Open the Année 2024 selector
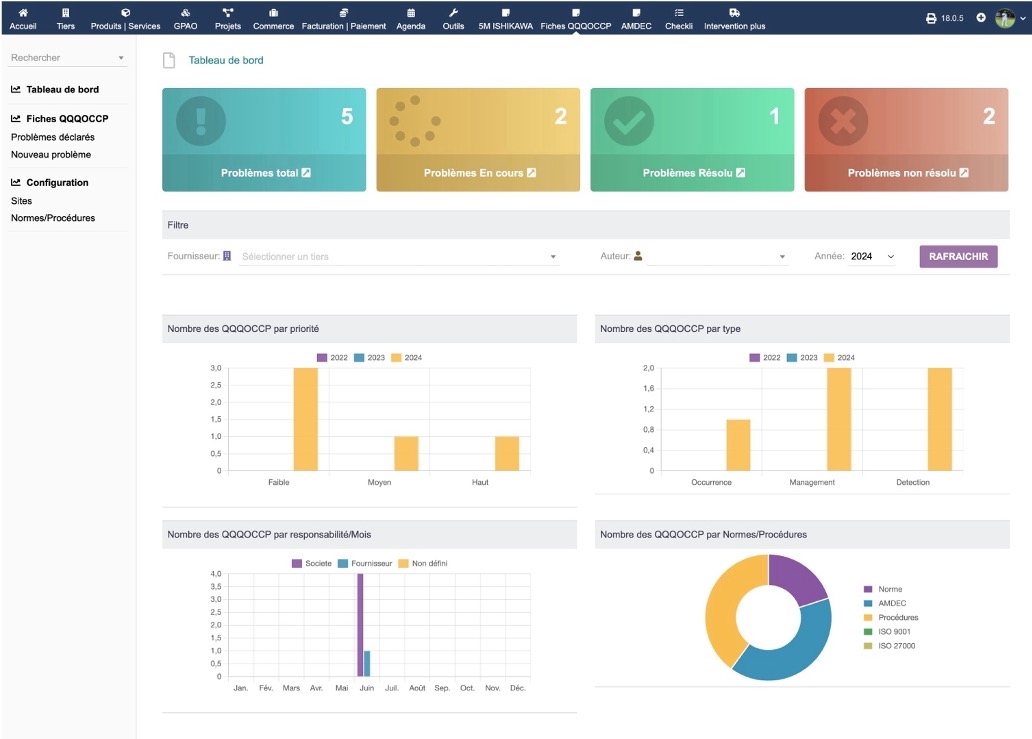 872,257
